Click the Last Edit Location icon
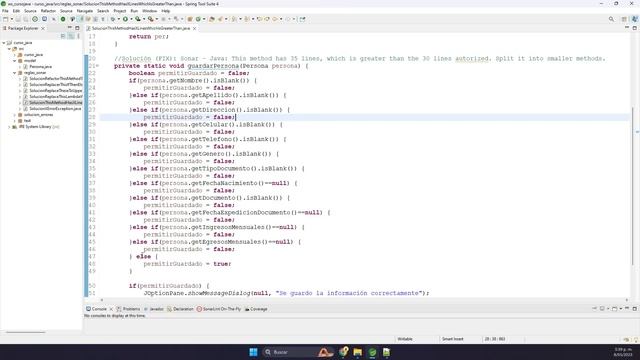This screenshot has width=640, height=360. tap(259, 19)
